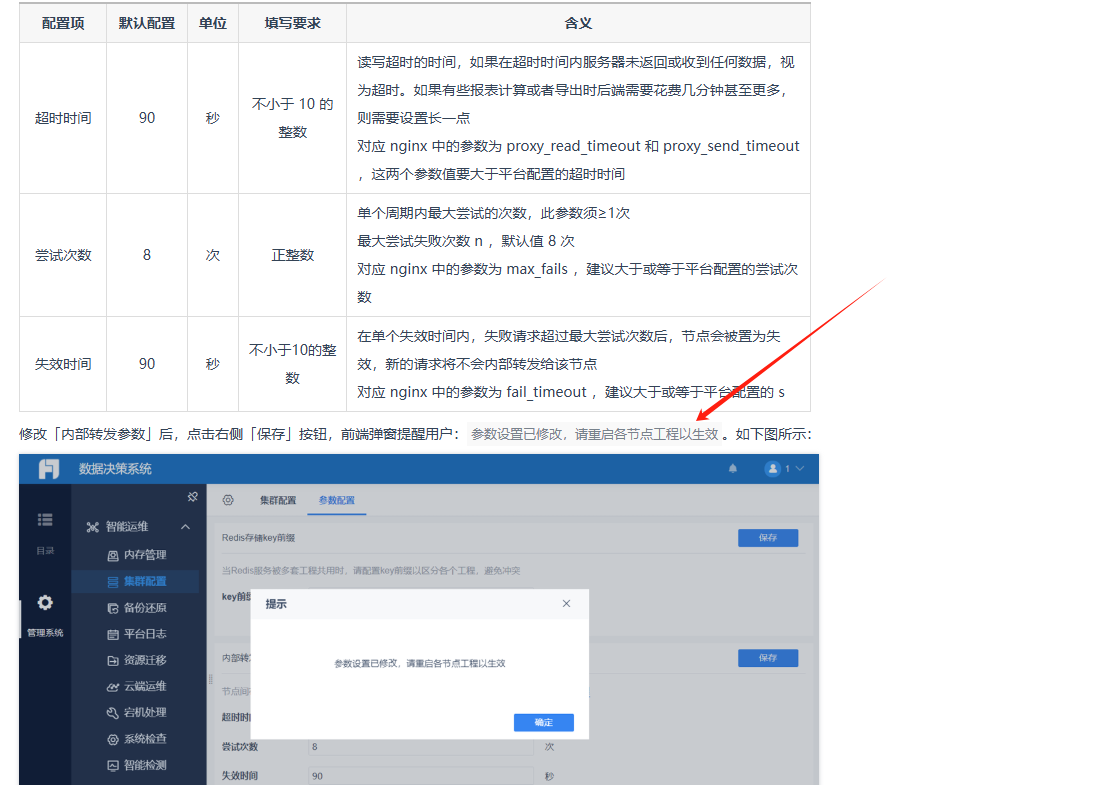Collapse the 智能运维 menu group
The image size is (1100, 785).
click(x=185, y=527)
